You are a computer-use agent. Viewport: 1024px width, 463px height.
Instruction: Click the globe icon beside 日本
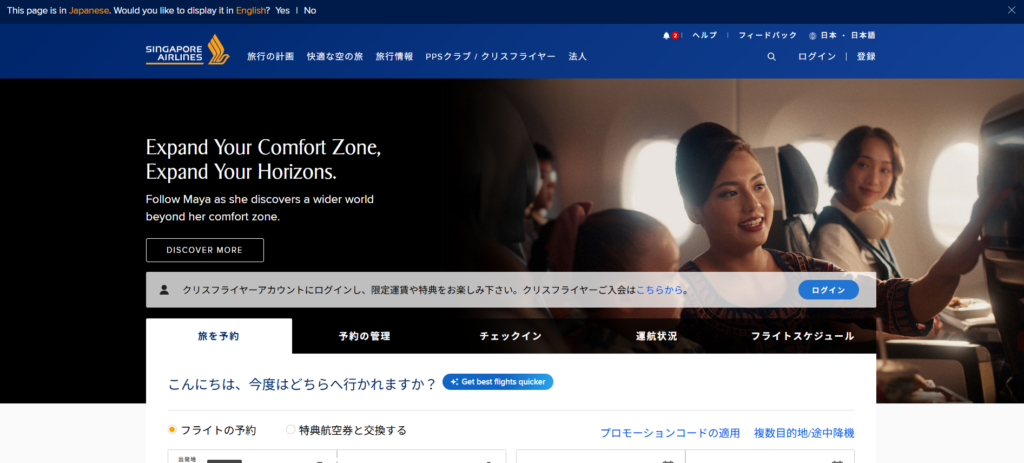pyautogui.click(x=812, y=36)
